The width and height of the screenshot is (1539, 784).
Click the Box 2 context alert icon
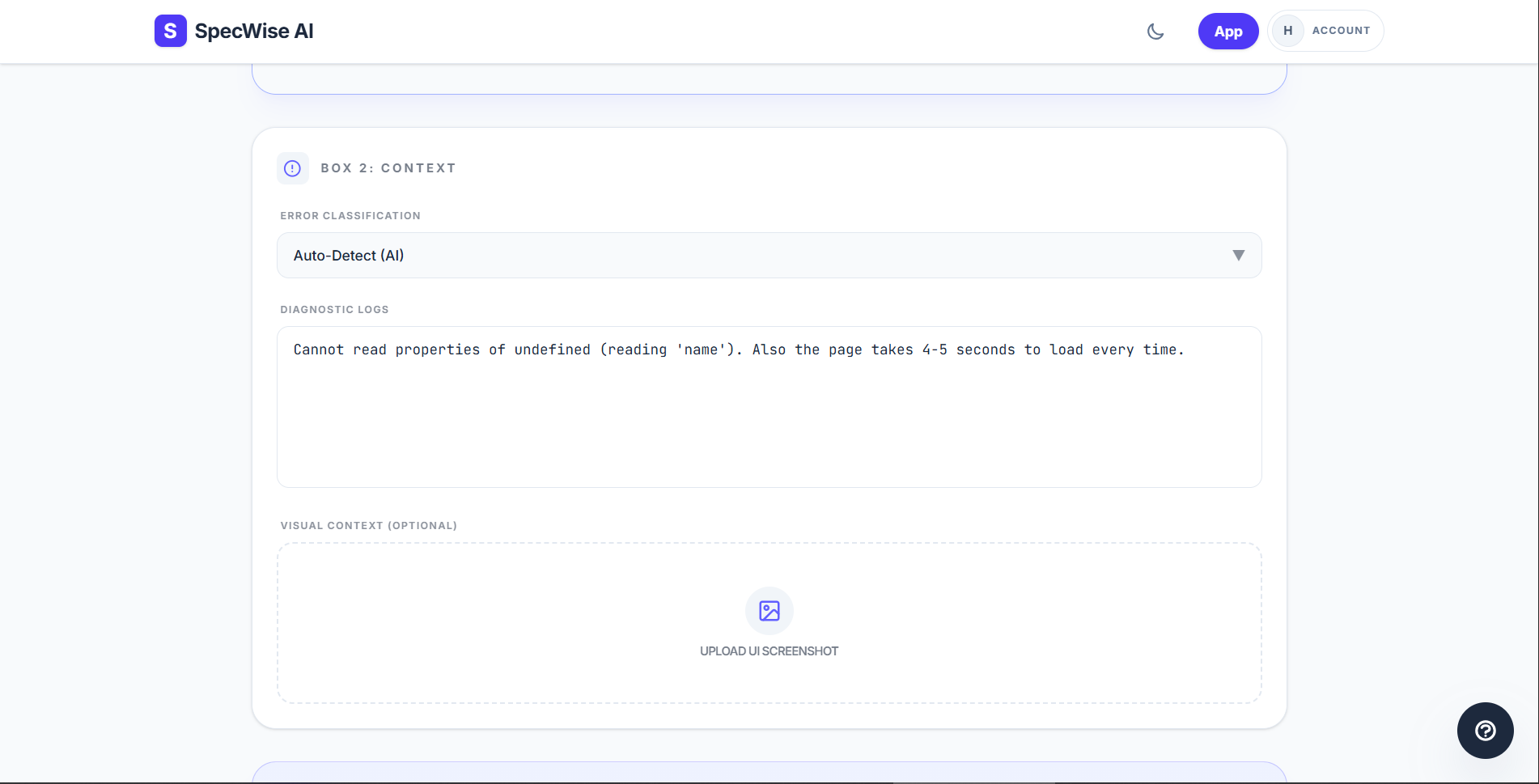[x=292, y=168]
